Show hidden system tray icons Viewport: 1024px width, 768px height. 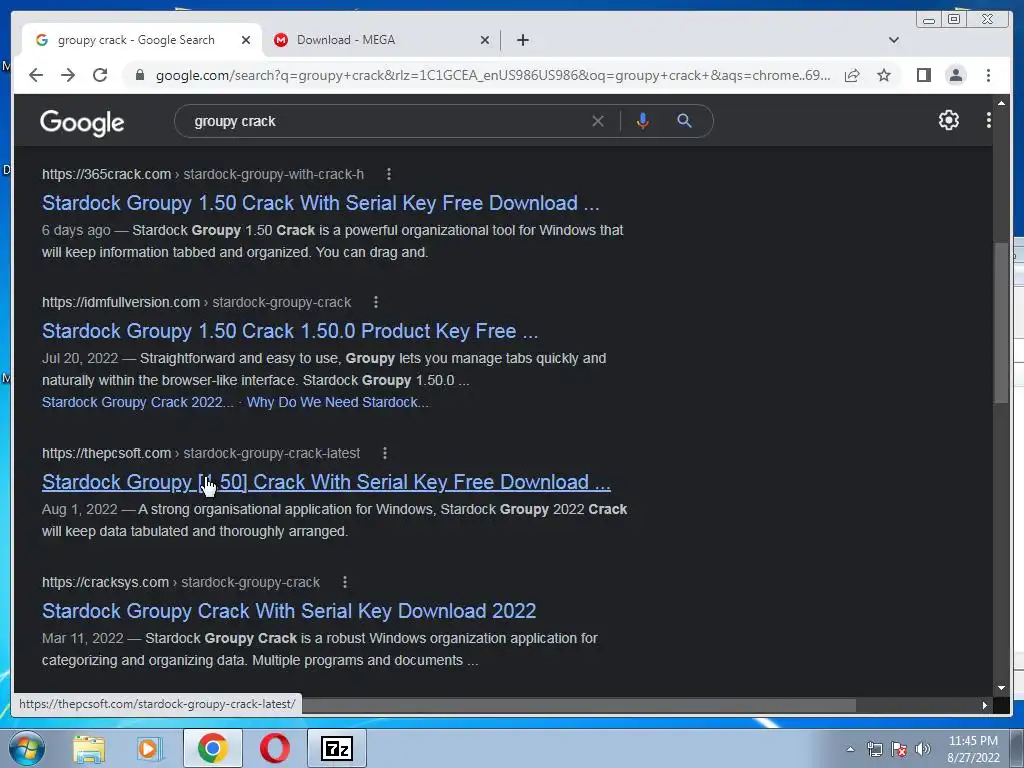coord(850,750)
